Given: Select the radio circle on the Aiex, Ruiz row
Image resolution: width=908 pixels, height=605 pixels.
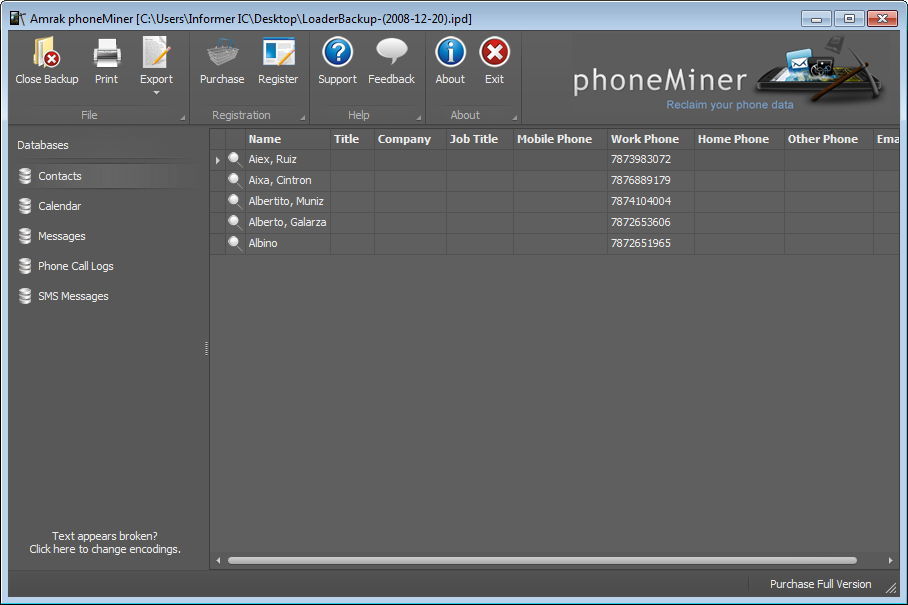Looking at the screenshot, I should [232, 159].
